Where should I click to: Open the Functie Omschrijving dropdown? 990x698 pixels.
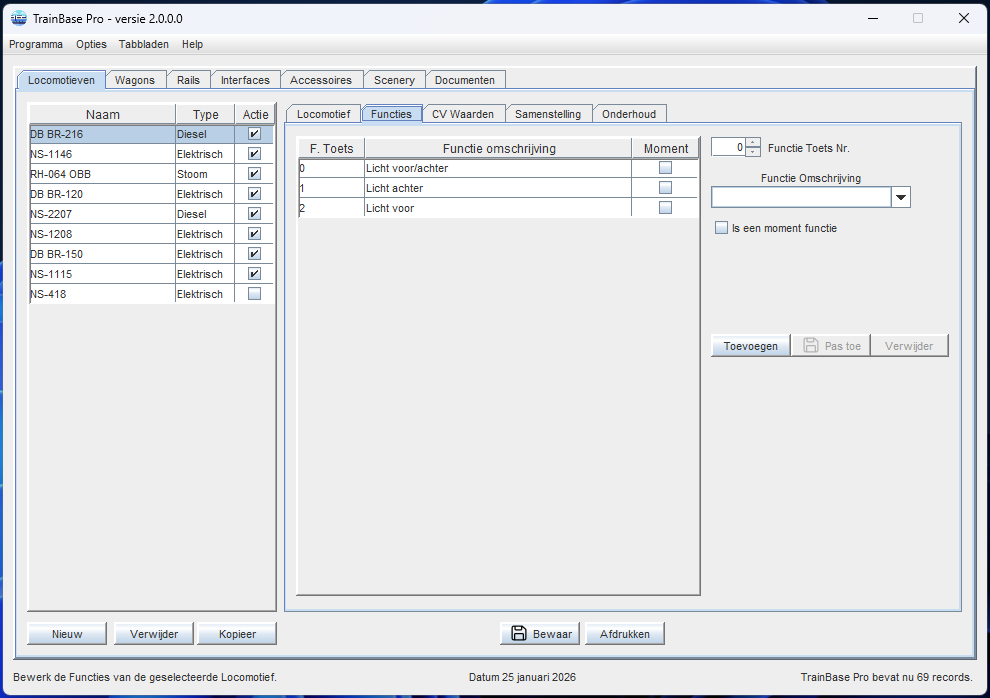point(901,198)
